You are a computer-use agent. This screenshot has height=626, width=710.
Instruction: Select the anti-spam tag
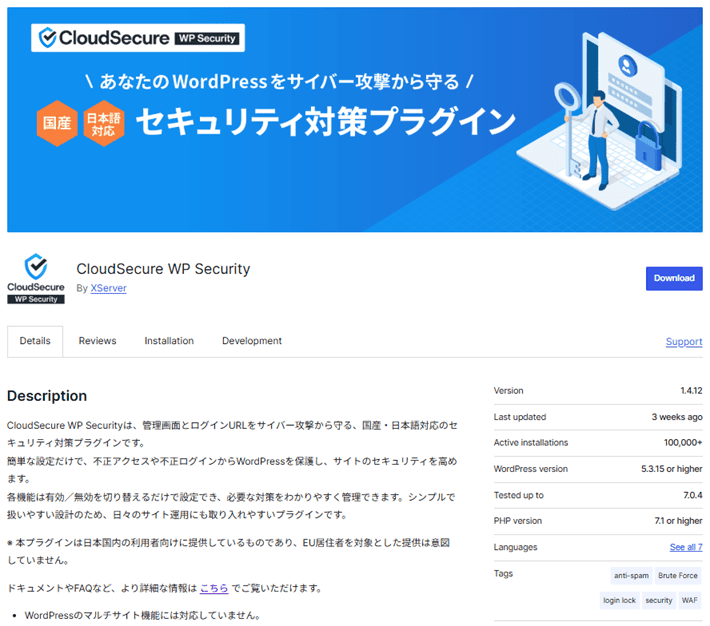coord(631,576)
